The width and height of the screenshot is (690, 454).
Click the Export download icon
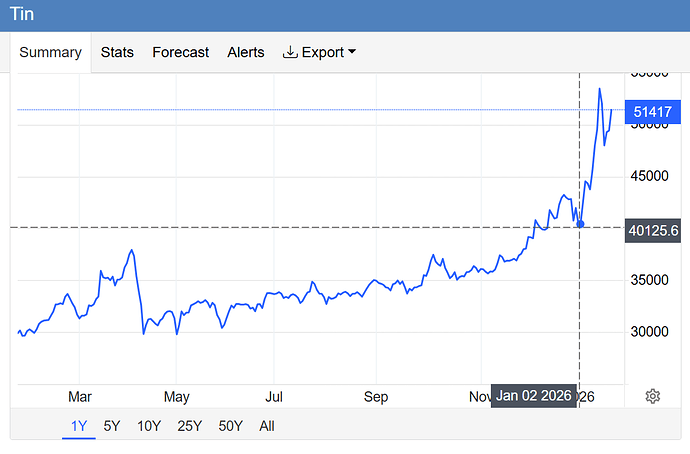point(290,52)
